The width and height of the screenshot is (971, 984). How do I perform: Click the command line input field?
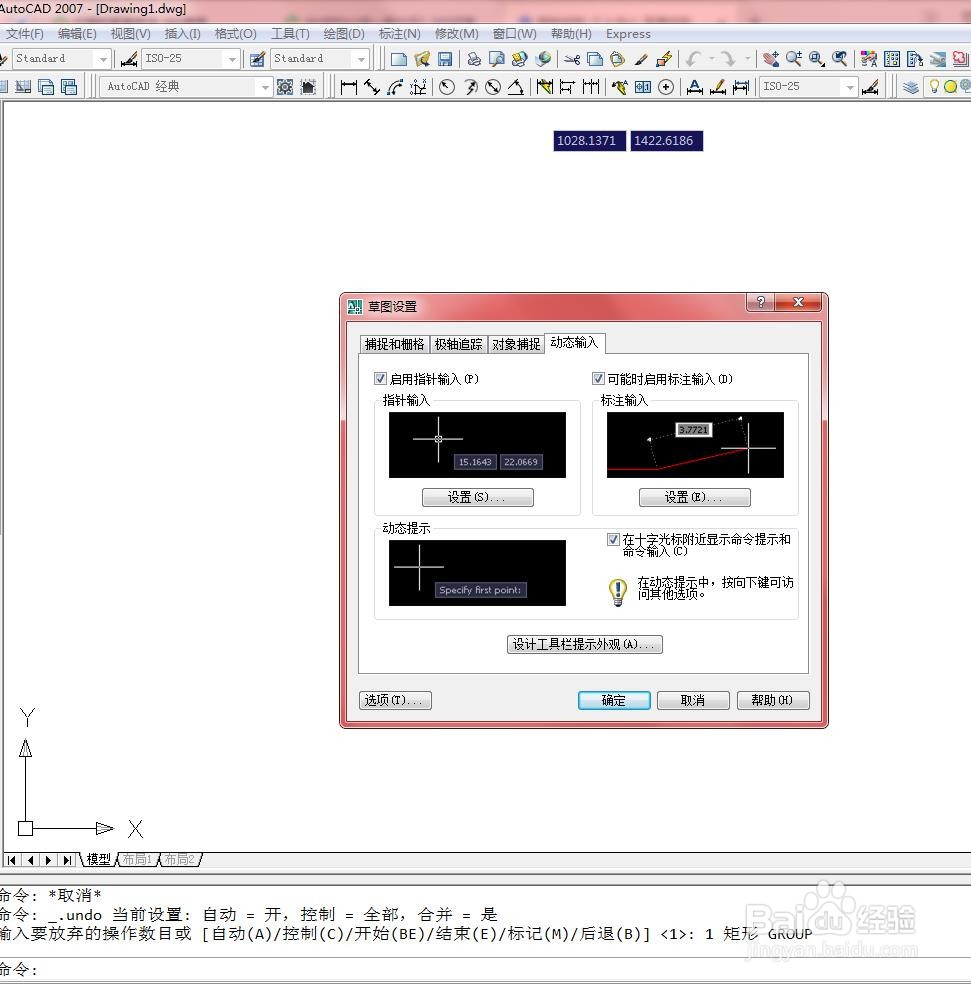pos(485,970)
